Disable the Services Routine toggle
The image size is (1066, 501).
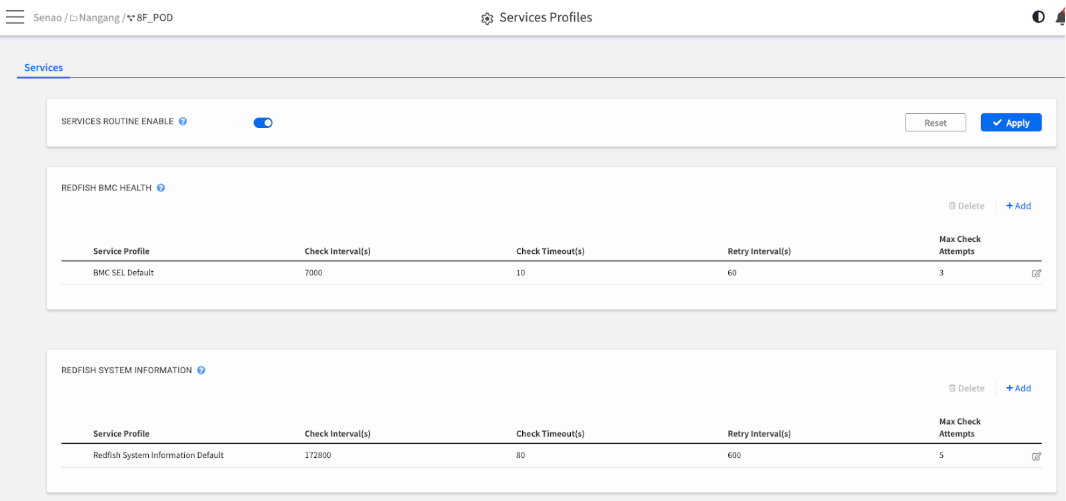pos(263,122)
